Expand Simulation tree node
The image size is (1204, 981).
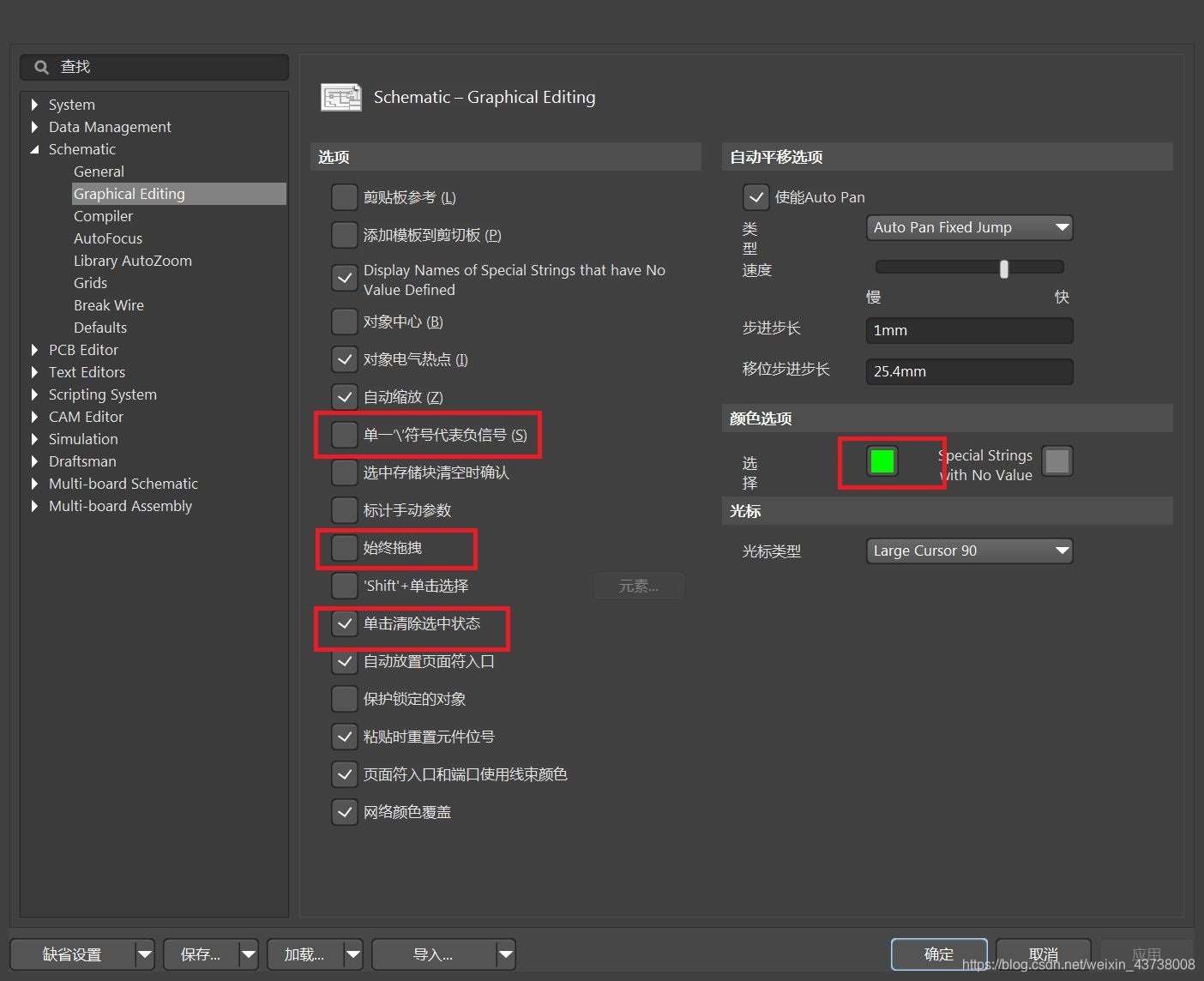coord(34,439)
